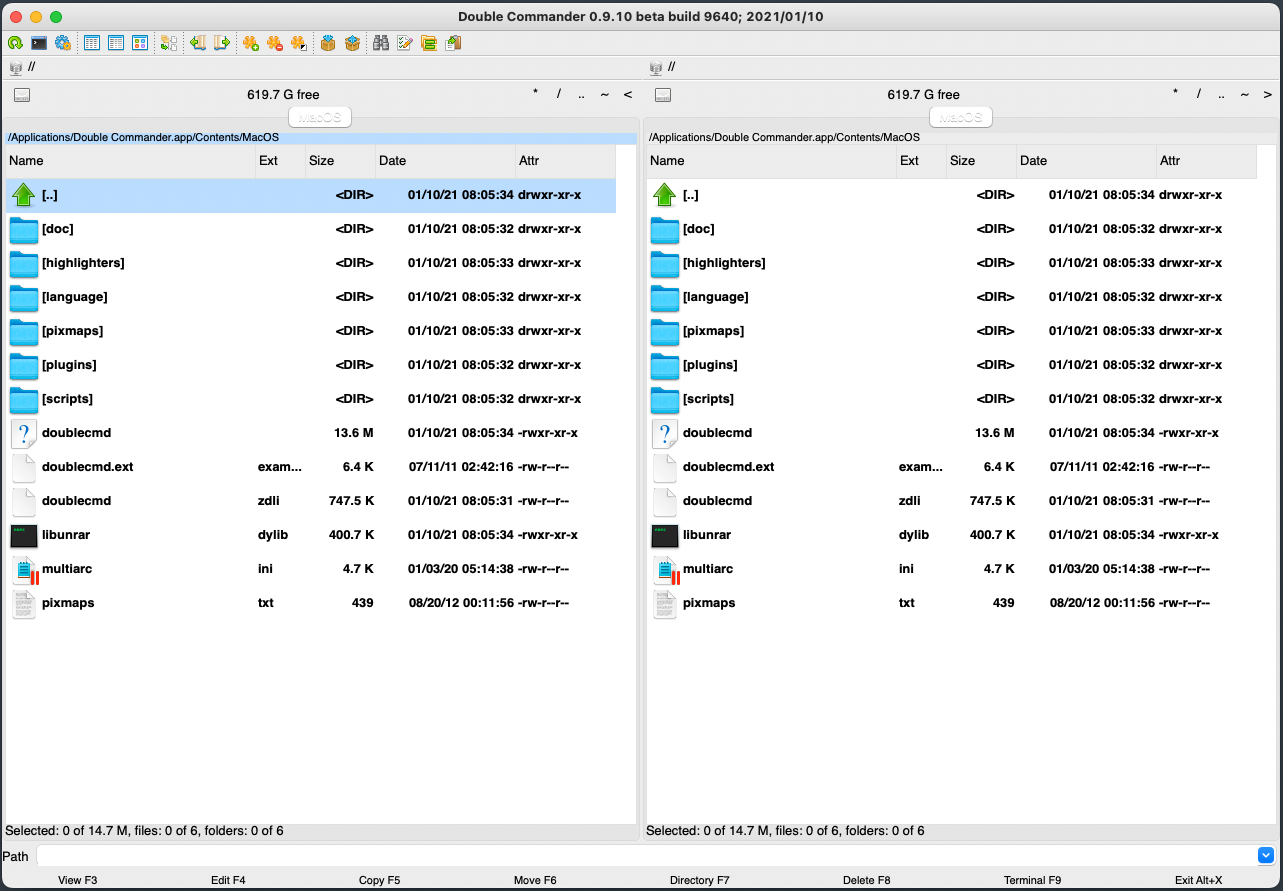Open Search via binoculars toolbar icon
Screen dimensions: 1283x891
[x=381, y=43]
